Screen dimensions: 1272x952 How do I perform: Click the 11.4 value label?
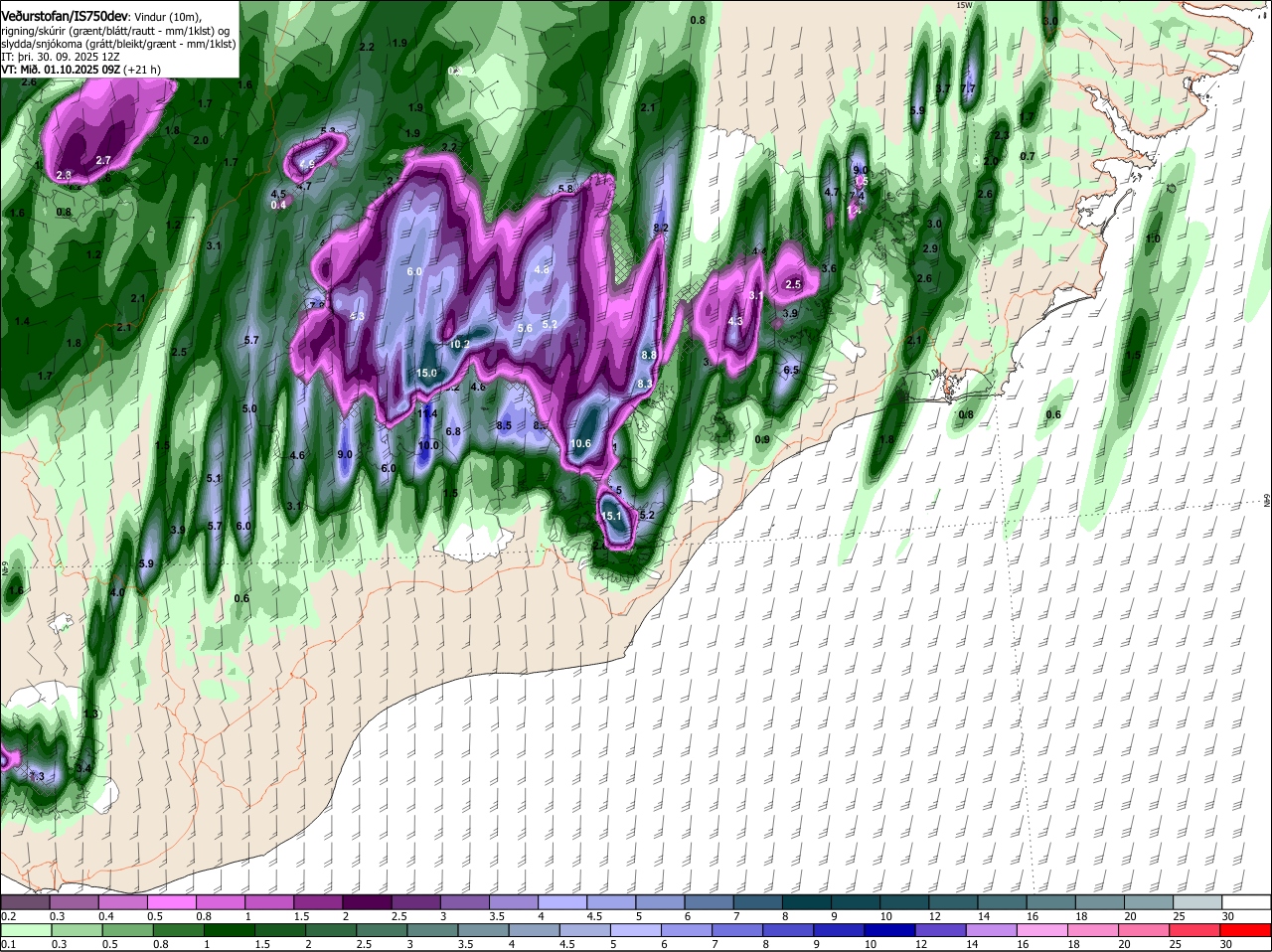click(427, 413)
